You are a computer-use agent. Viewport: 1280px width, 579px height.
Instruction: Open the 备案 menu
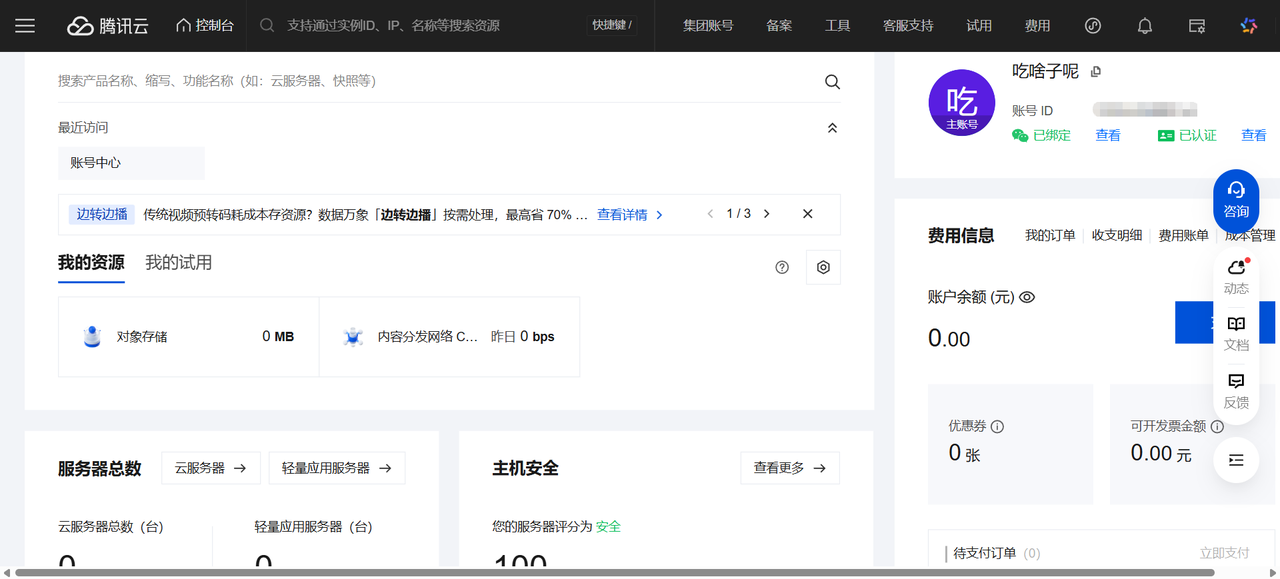point(779,26)
